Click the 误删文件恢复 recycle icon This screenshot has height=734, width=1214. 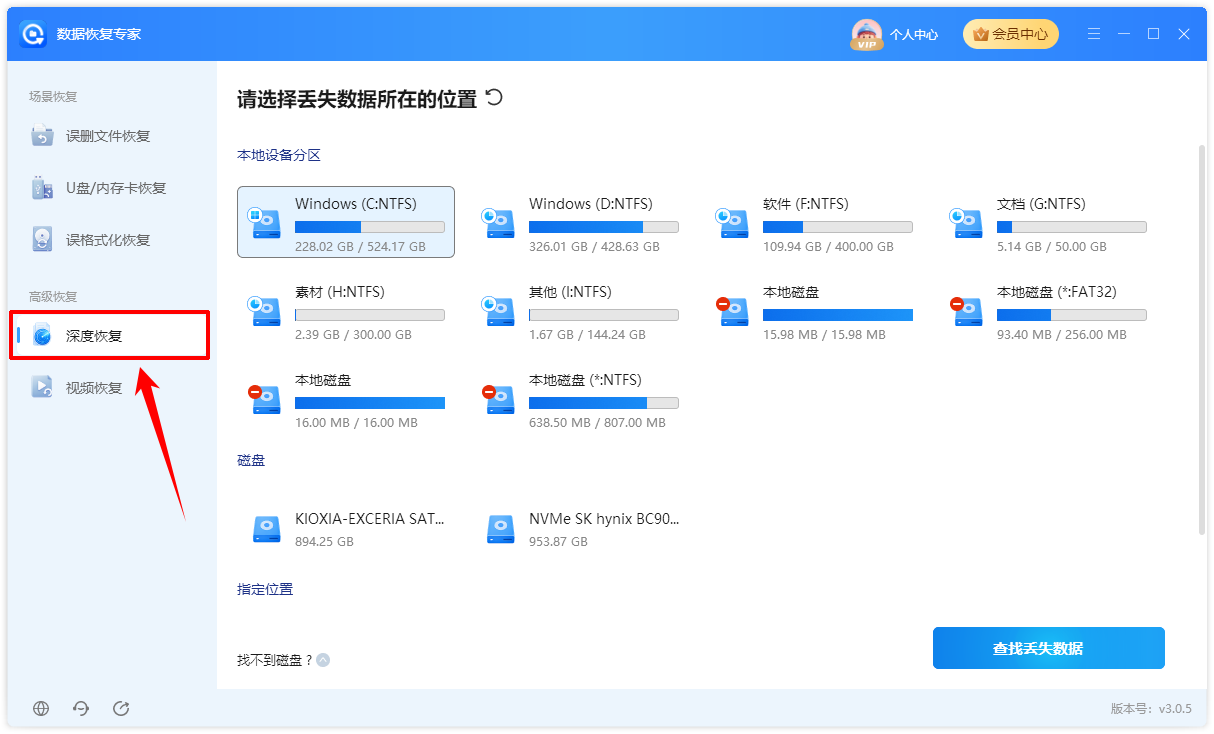(42, 136)
